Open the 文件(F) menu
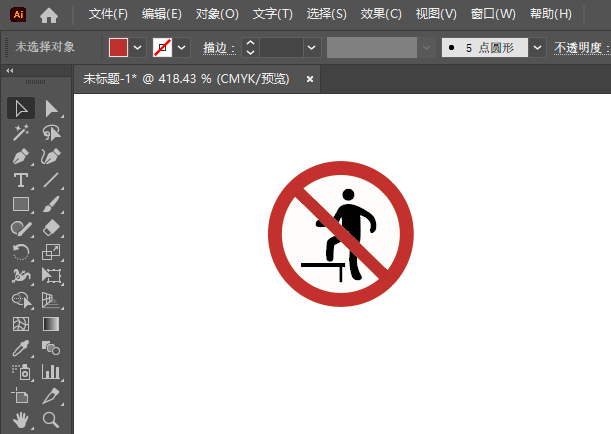This screenshot has height=434, width=611. point(108,14)
